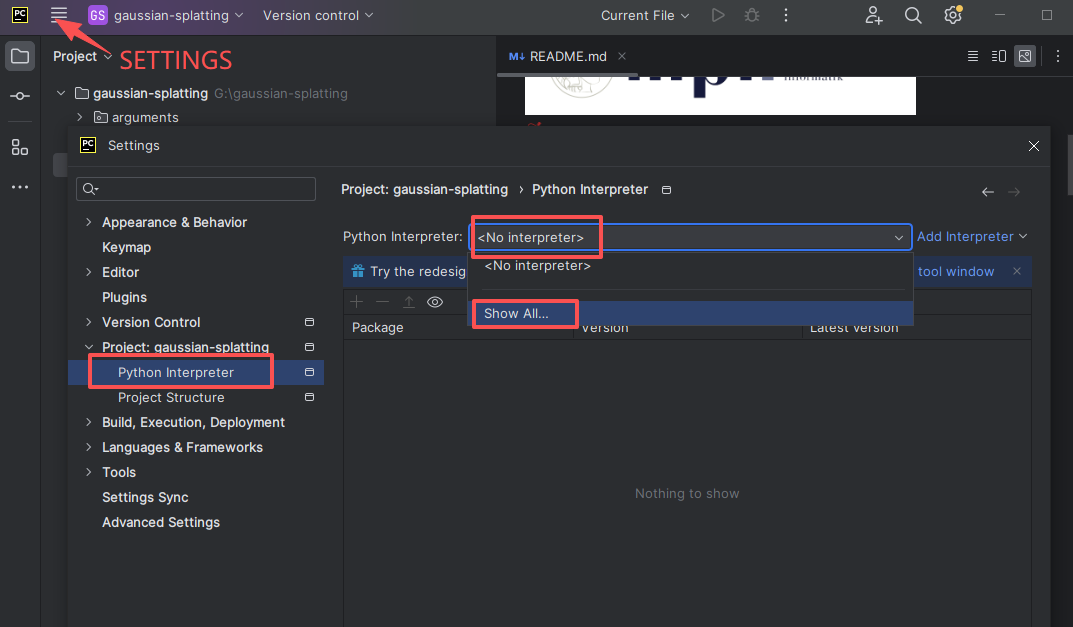Select Project Structure in settings tree

tap(171, 397)
